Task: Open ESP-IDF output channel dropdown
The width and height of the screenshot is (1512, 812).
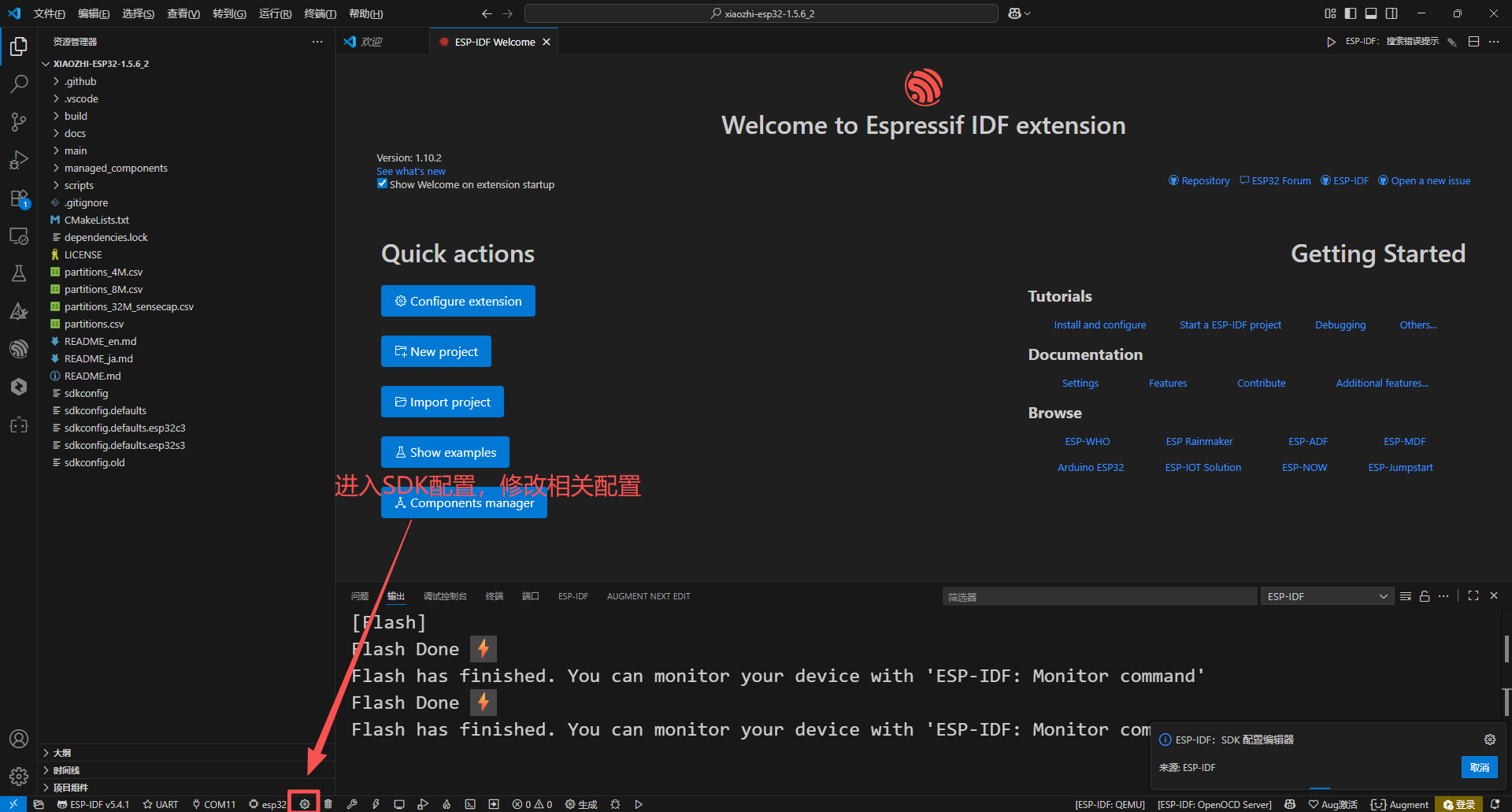Action: pyautogui.click(x=1327, y=596)
